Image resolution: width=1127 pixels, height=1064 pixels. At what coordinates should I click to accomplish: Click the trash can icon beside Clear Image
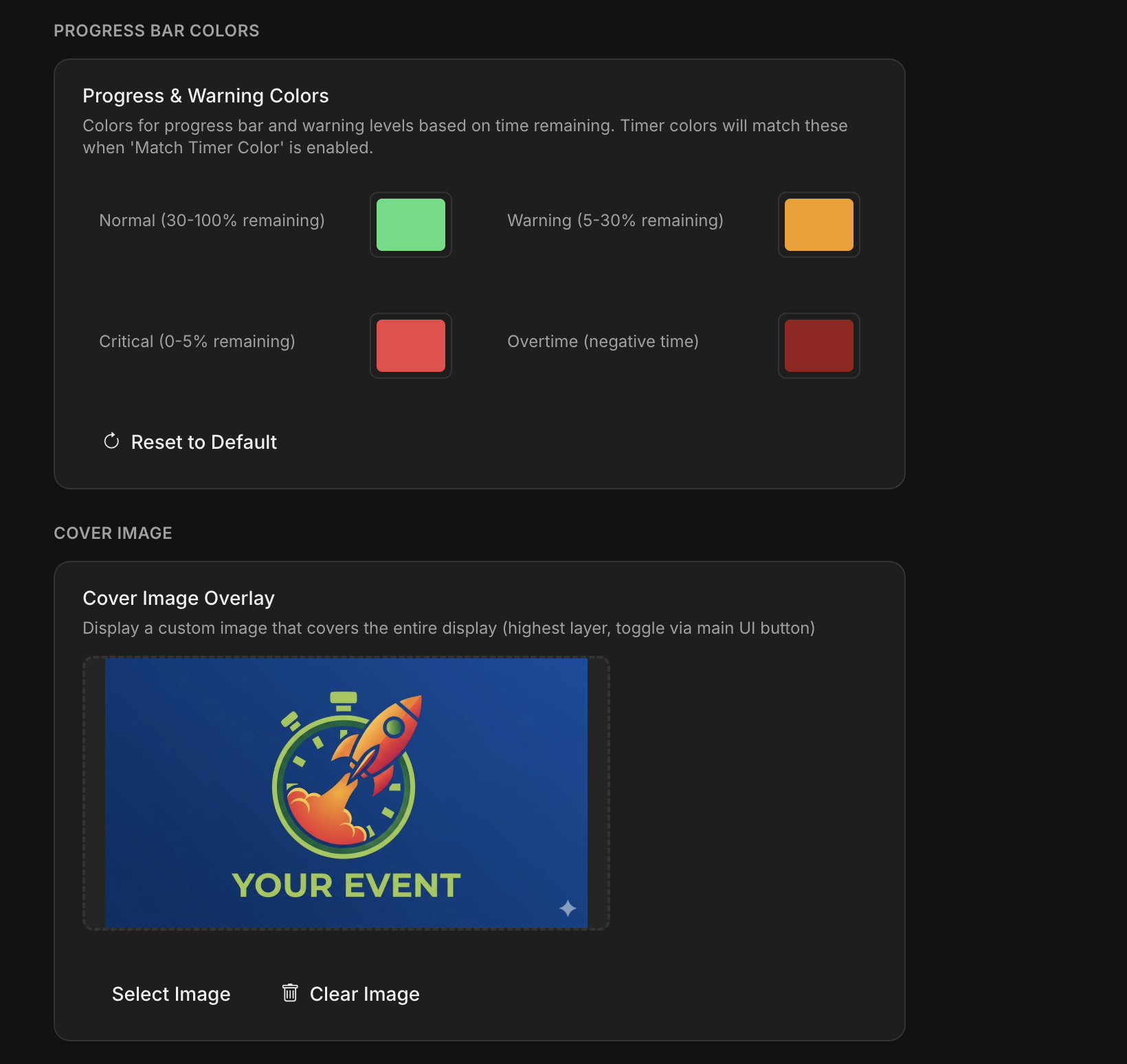[x=290, y=993]
